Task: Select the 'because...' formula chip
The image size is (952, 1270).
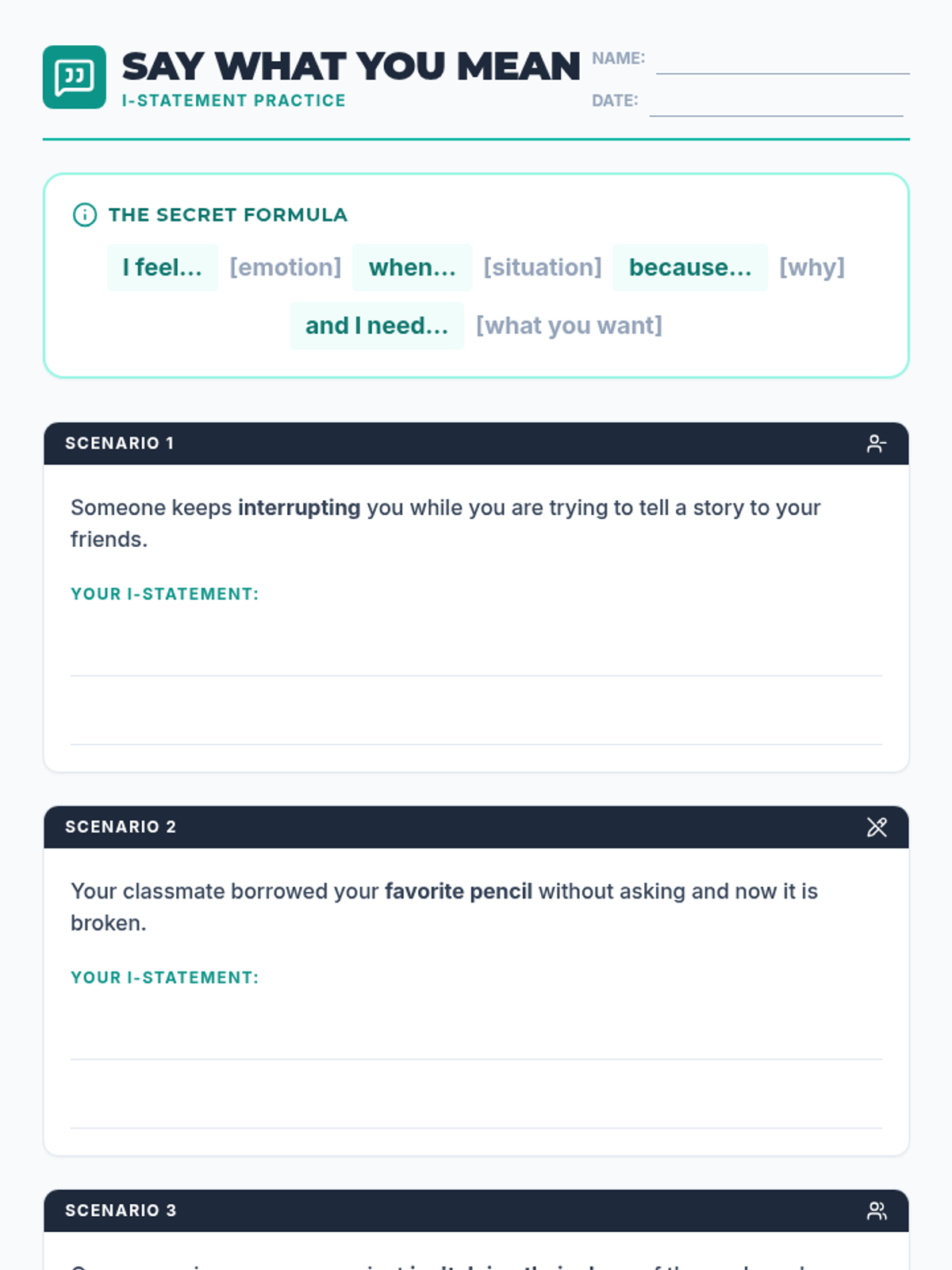Action: [690, 267]
